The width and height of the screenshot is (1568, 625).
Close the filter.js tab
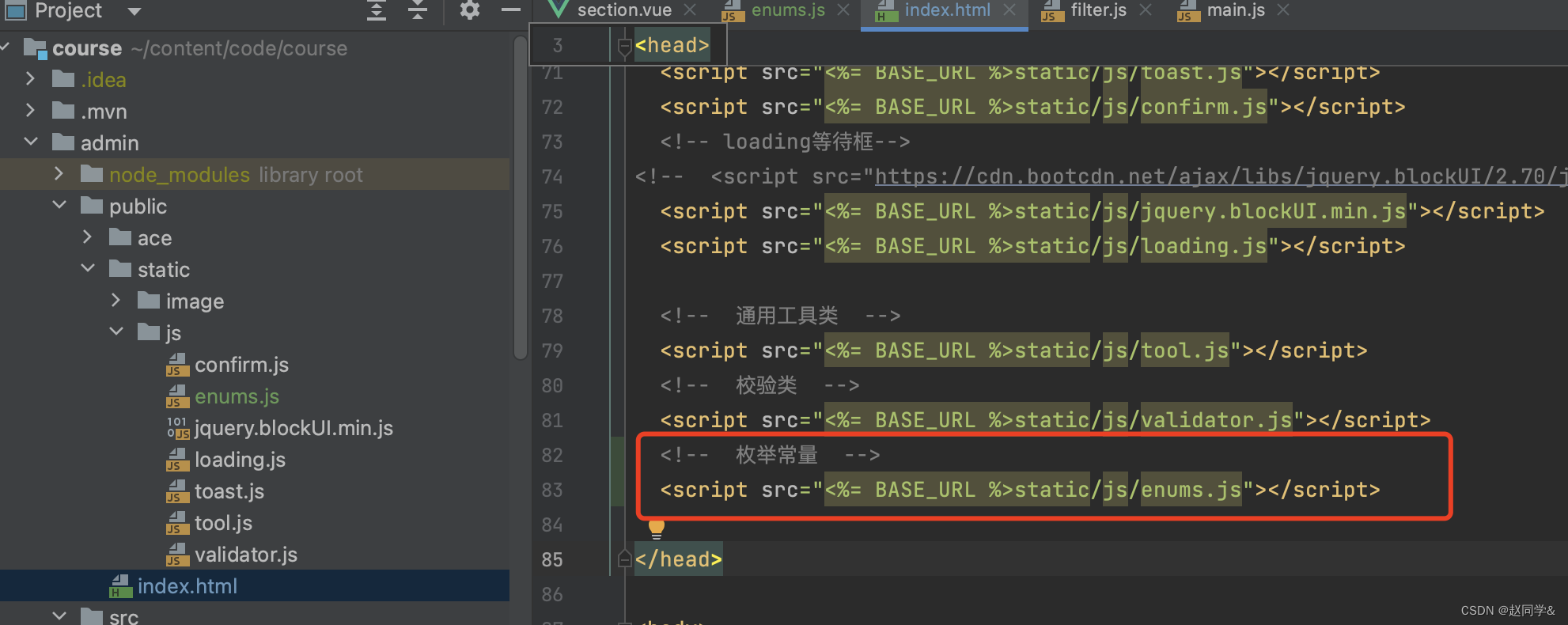(1146, 10)
